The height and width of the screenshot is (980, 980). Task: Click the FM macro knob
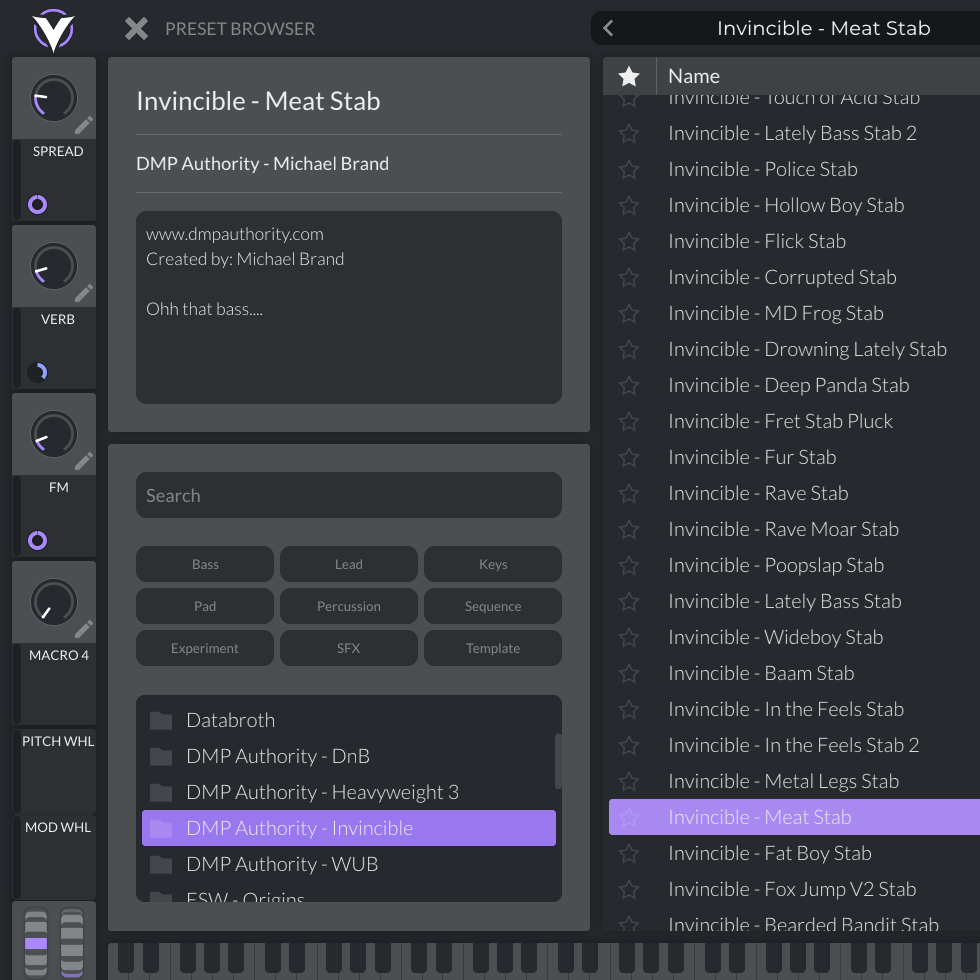[x=53, y=434]
